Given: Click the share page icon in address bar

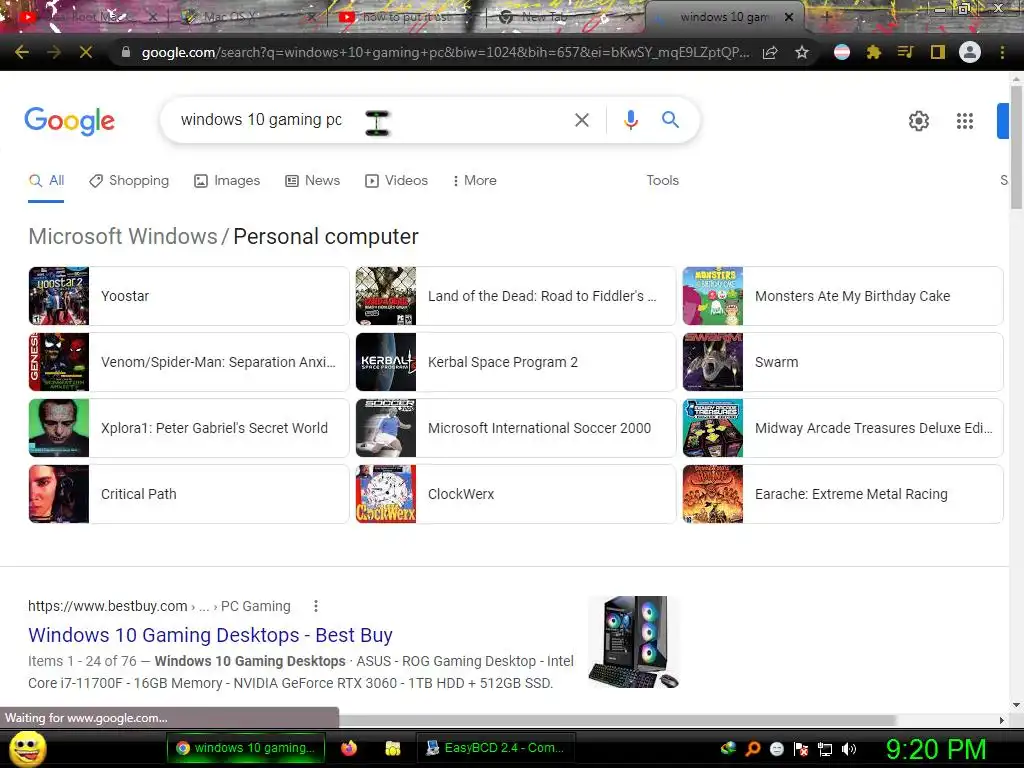Looking at the screenshot, I should (x=770, y=52).
